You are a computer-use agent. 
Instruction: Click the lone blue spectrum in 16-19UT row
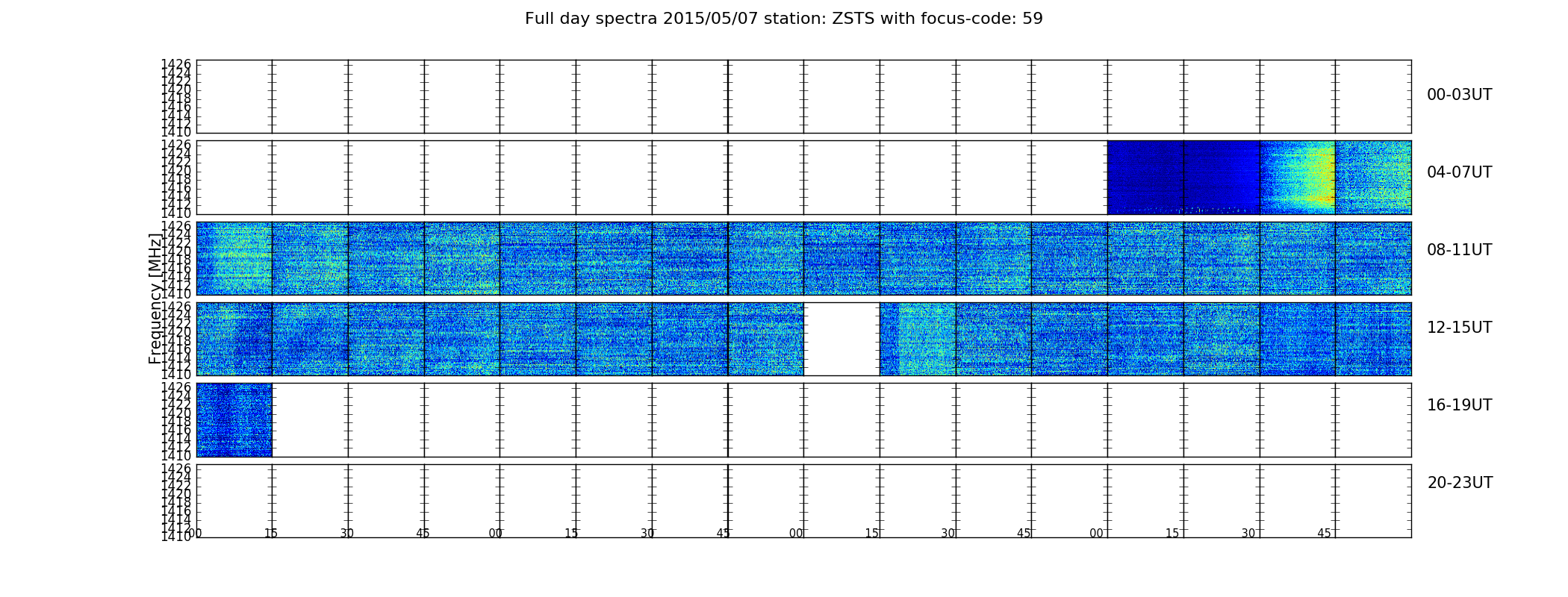click(234, 419)
